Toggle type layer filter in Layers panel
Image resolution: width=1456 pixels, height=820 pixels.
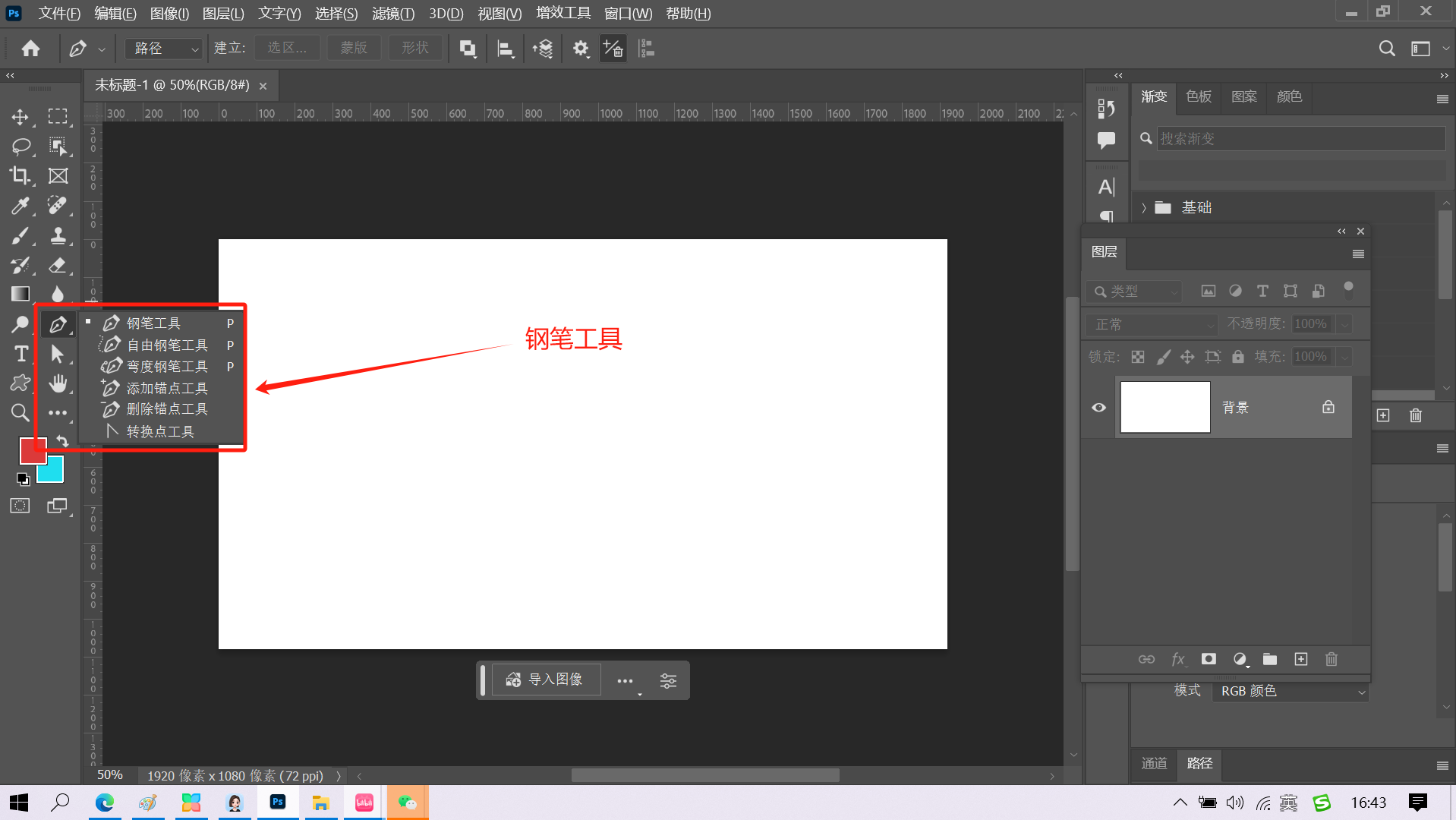point(1262,291)
